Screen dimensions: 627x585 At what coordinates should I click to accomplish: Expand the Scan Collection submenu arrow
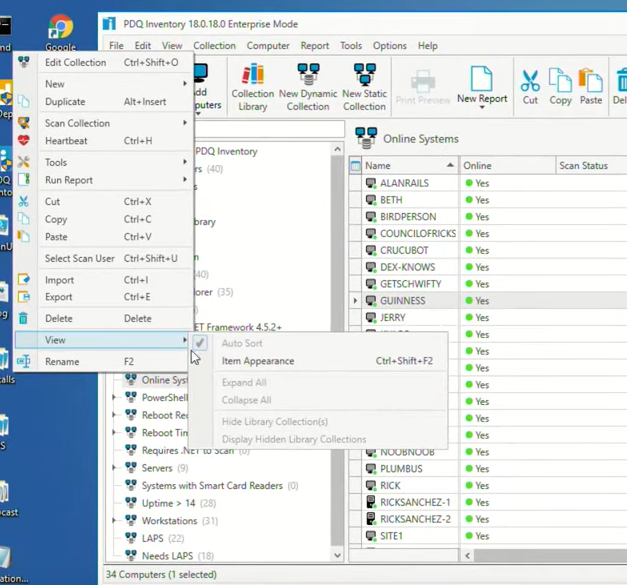point(185,123)
